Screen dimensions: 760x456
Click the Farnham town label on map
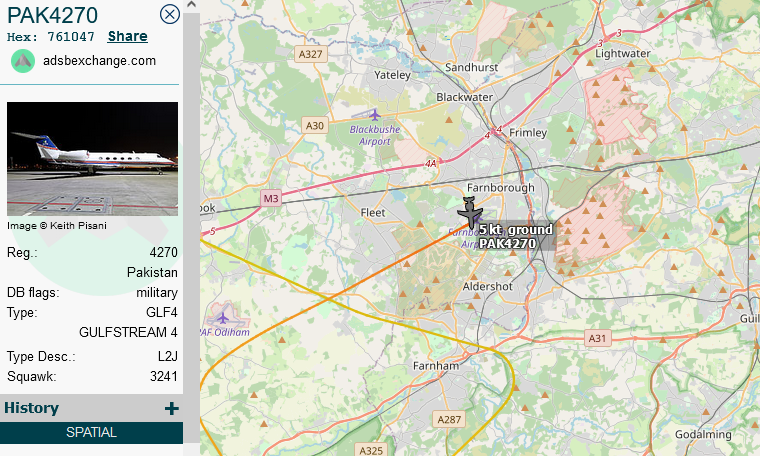436,366
